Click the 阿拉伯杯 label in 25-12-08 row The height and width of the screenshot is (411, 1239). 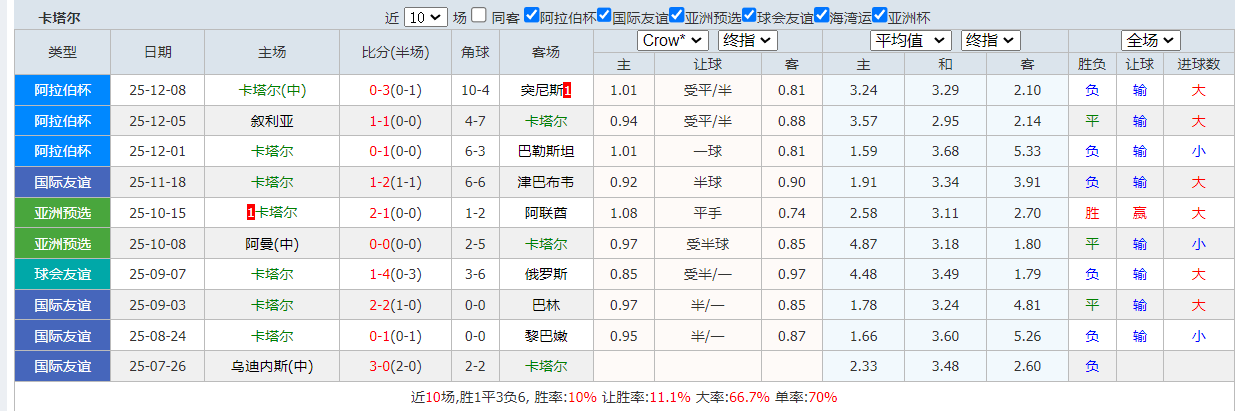62,90
